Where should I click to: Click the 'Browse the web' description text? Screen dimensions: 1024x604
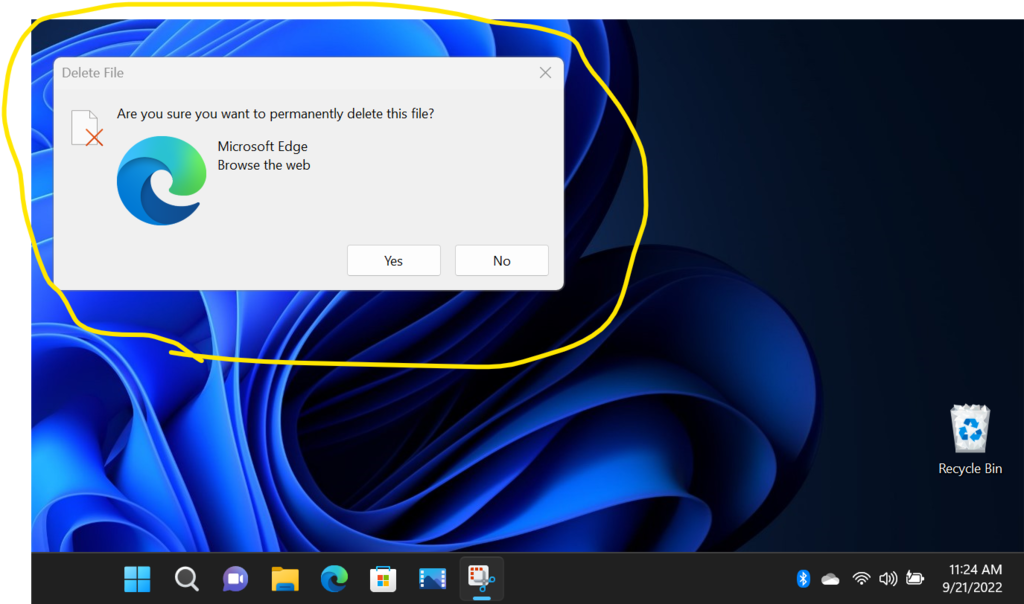click(264, 165)
